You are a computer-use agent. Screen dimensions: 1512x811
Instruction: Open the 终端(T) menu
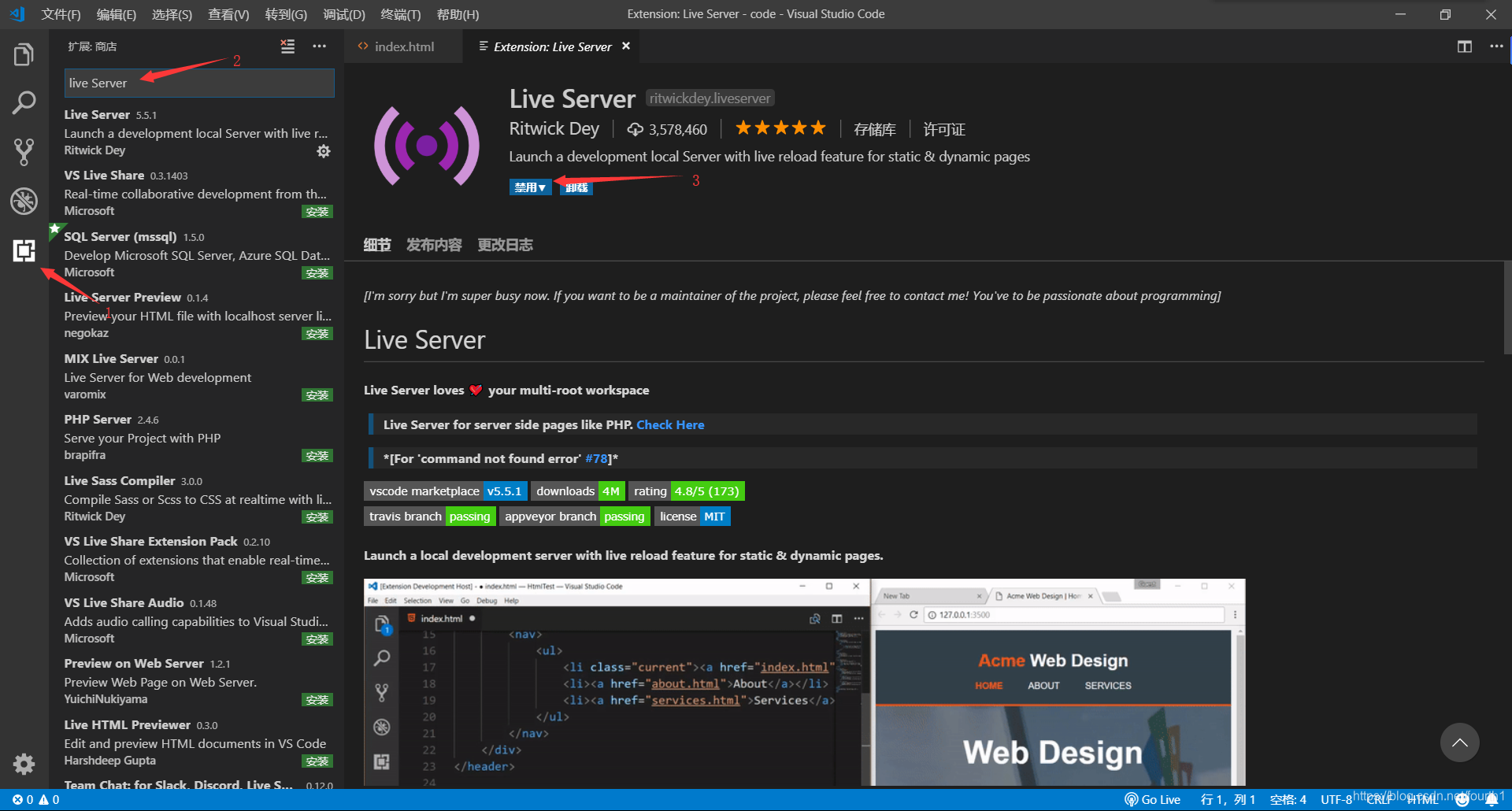401,14
